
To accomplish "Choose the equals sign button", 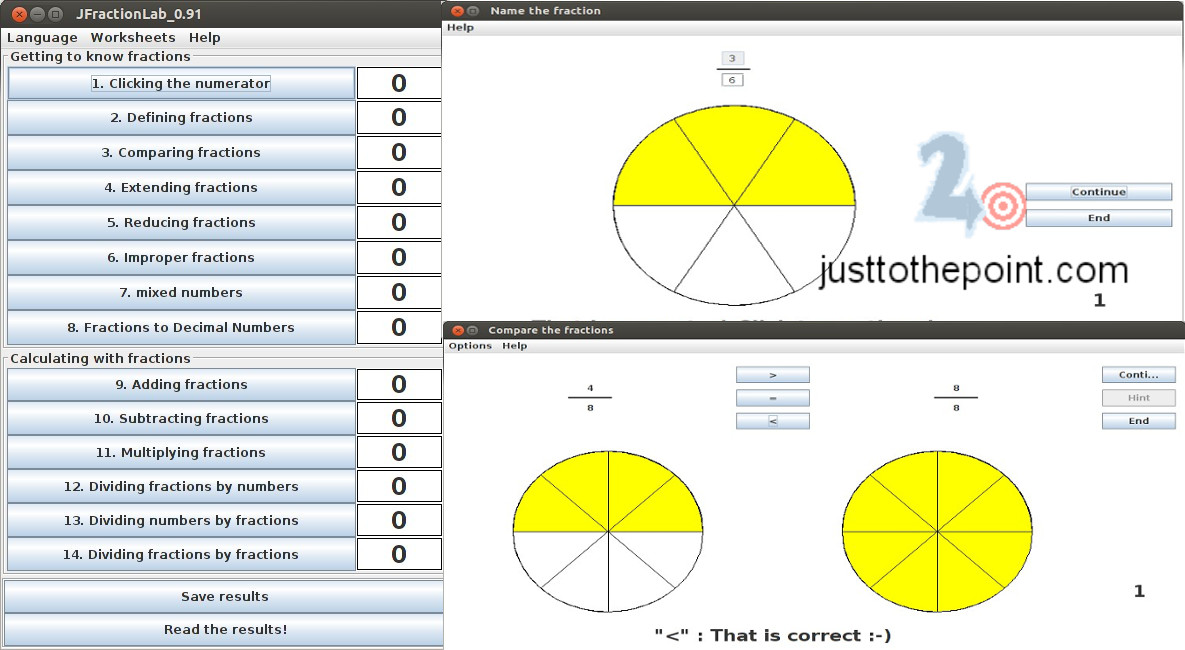I will [772, 398].
